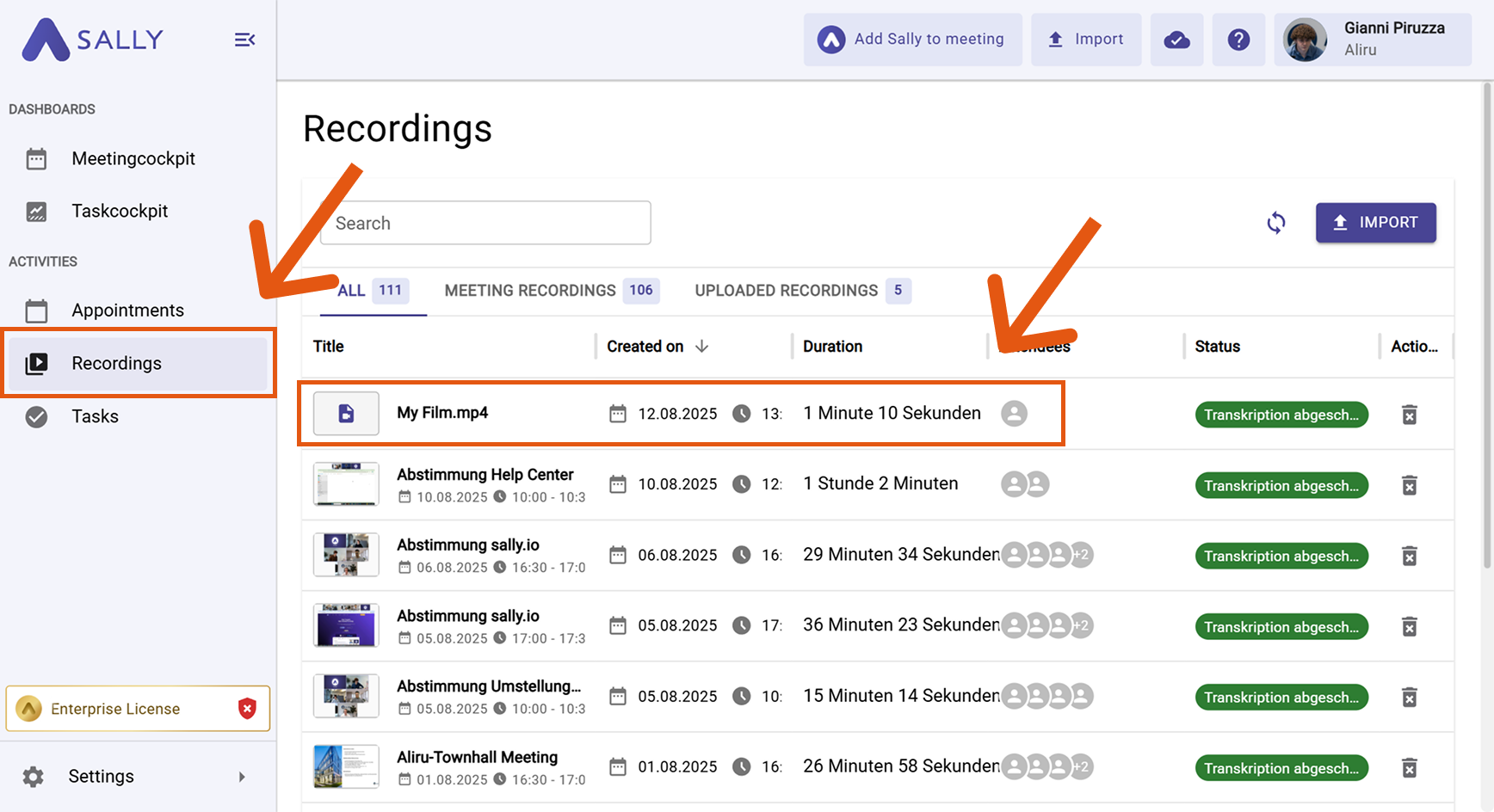
Task: Open help question mark icon
Action: 1238,40
